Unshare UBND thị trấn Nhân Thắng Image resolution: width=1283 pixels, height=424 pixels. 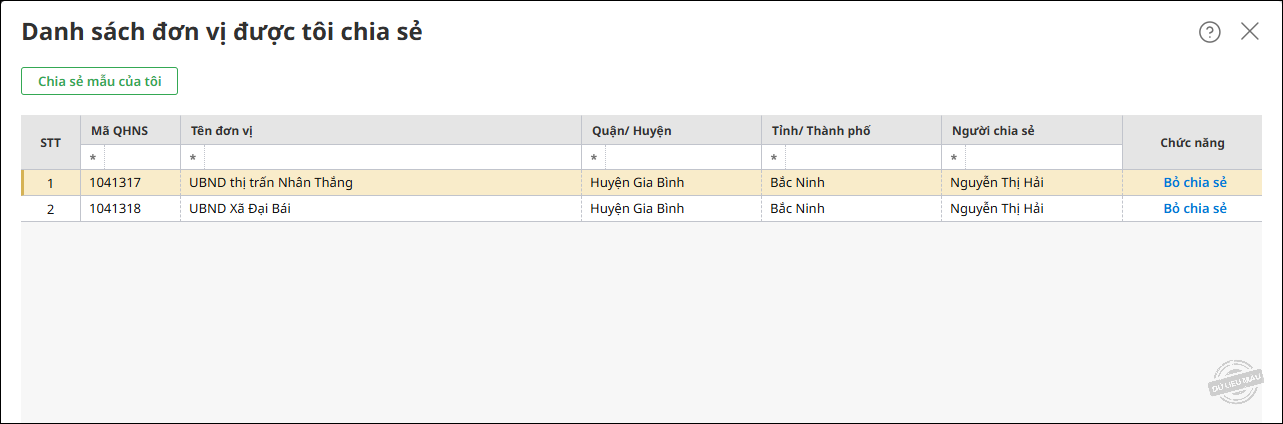click(x=1194, y=183)
